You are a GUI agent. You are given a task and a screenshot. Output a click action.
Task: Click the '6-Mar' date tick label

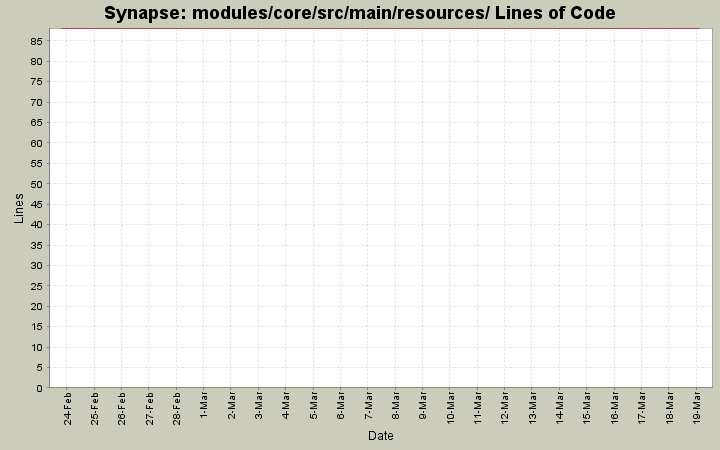(x=341, y=405)
